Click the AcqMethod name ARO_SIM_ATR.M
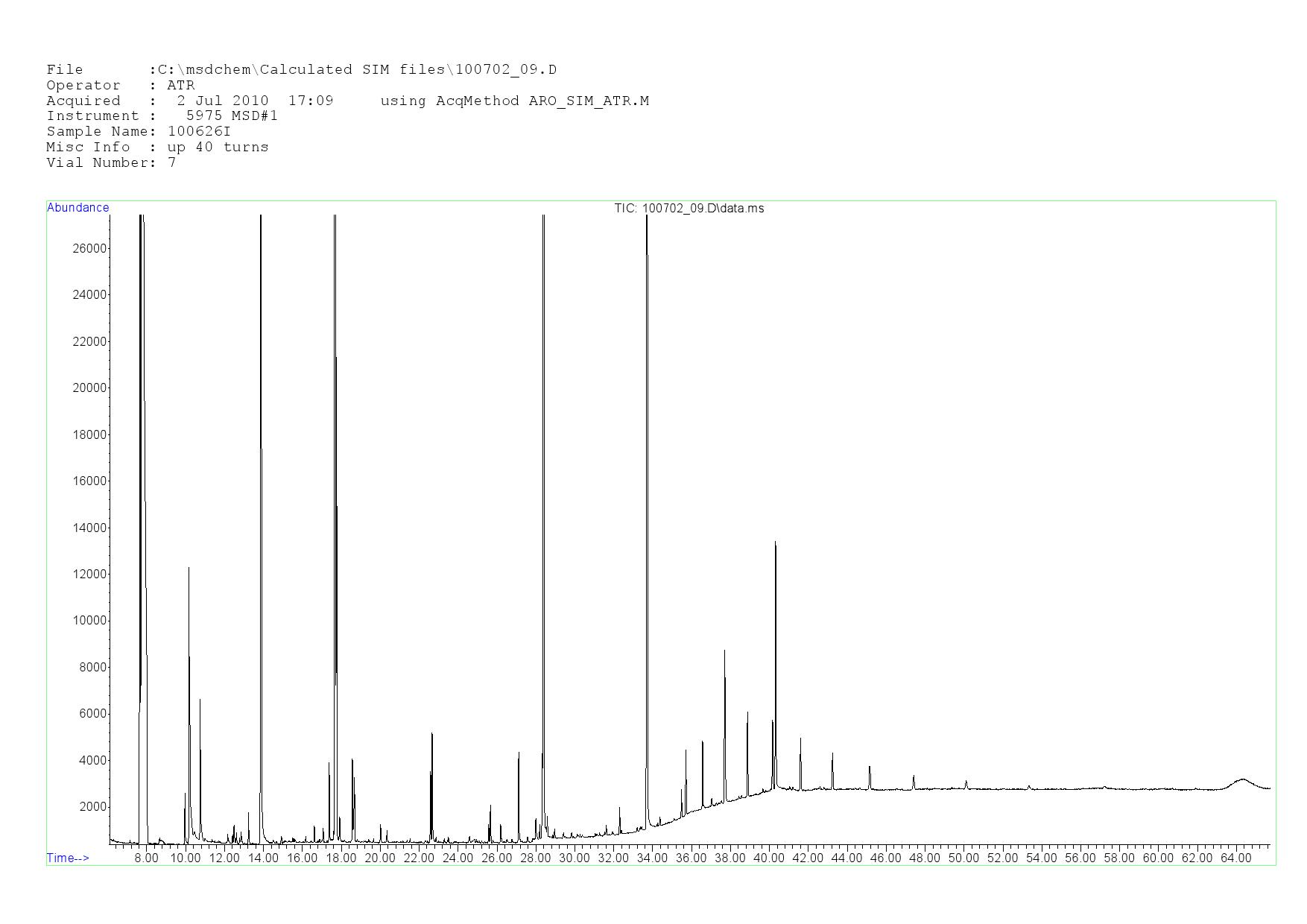 [589, 101]
